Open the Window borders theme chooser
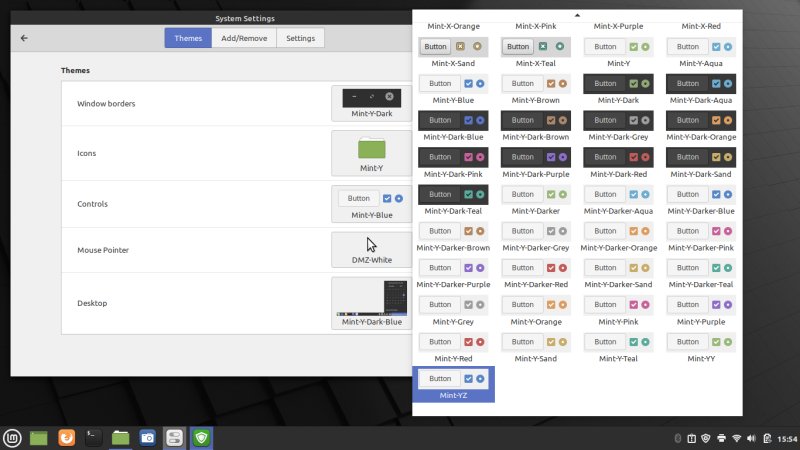Image resolution: width=800 pixels, height=450 pixels. [370, 103]
